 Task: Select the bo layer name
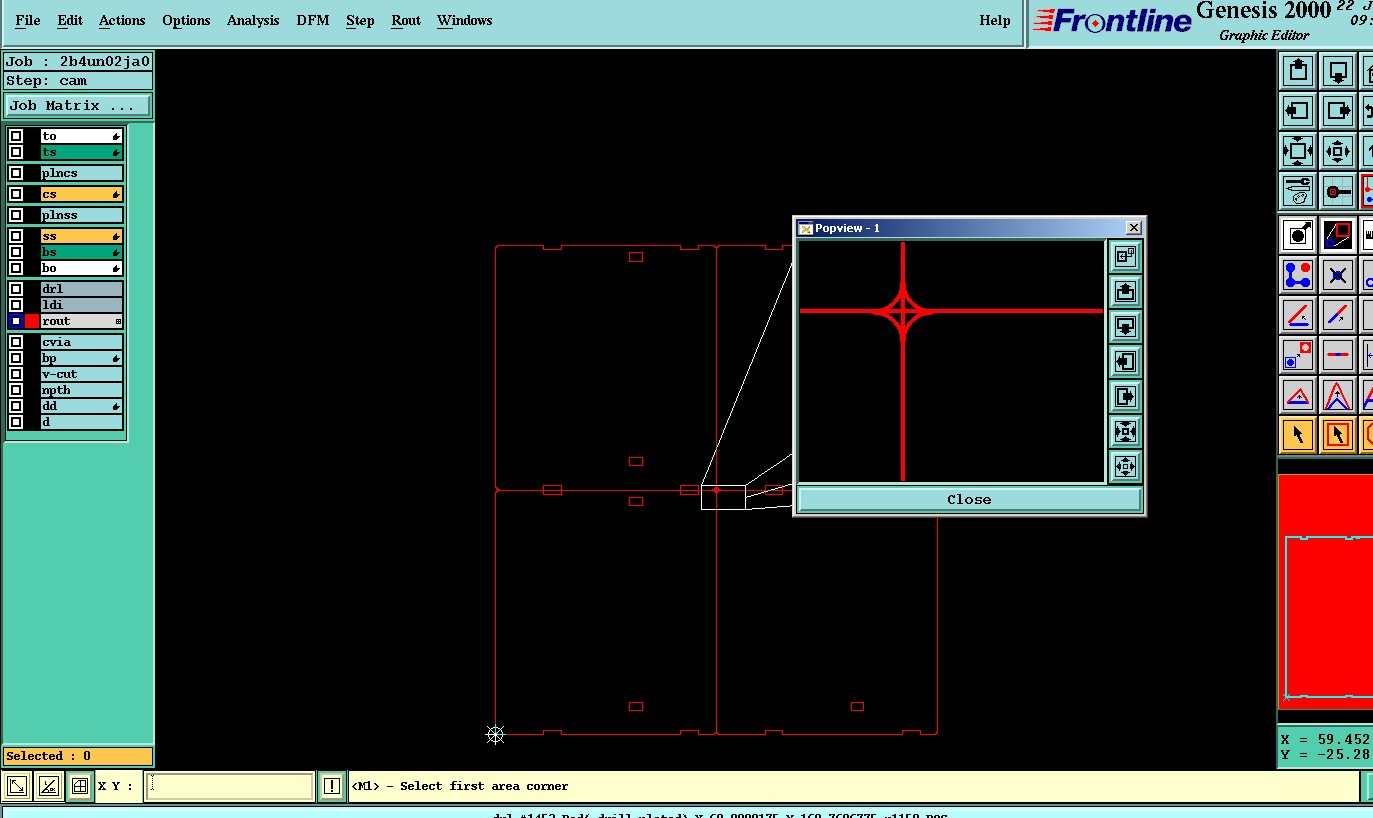pos(81,268)
